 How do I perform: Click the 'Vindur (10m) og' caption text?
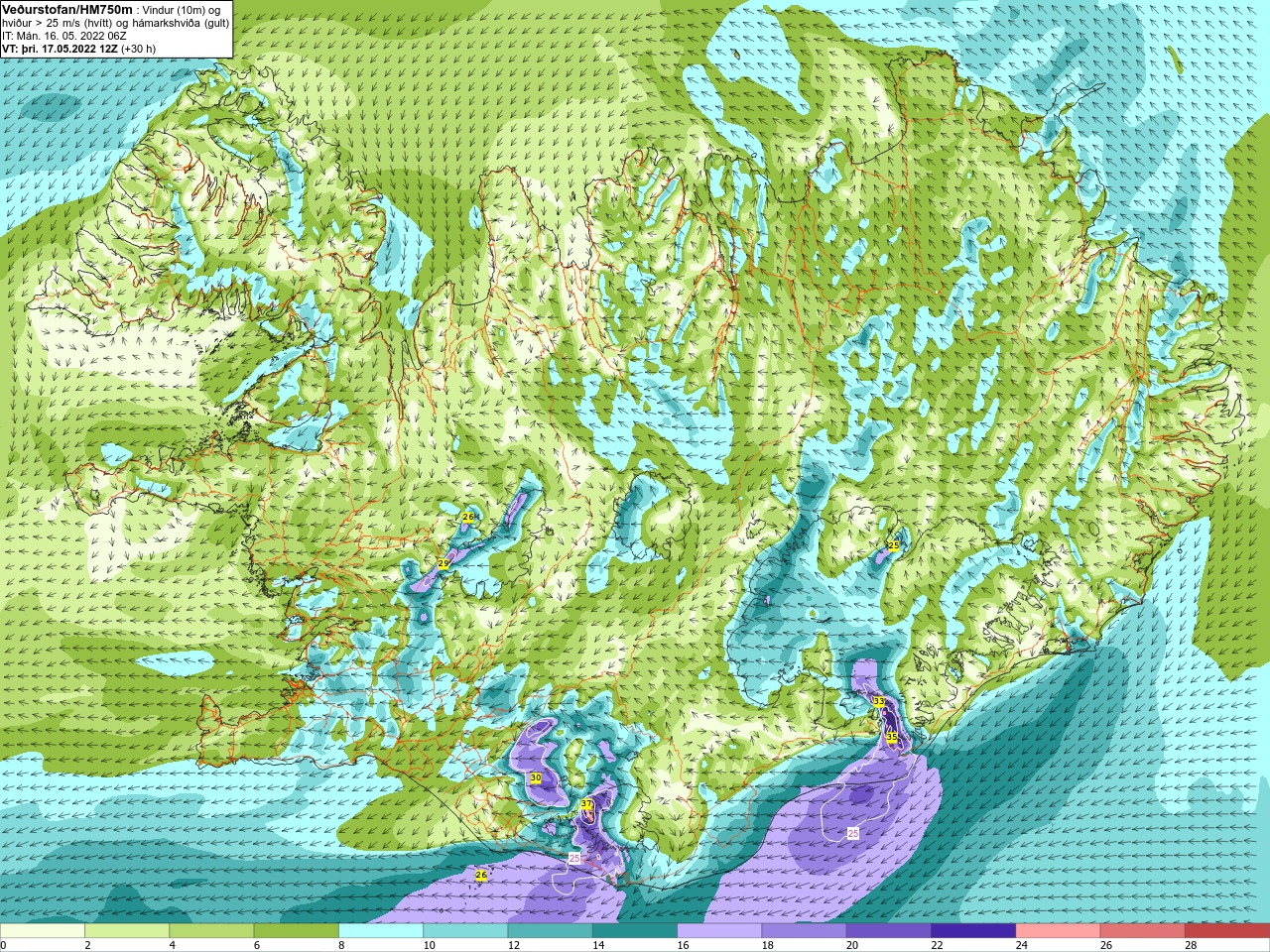tap(182, 10)
